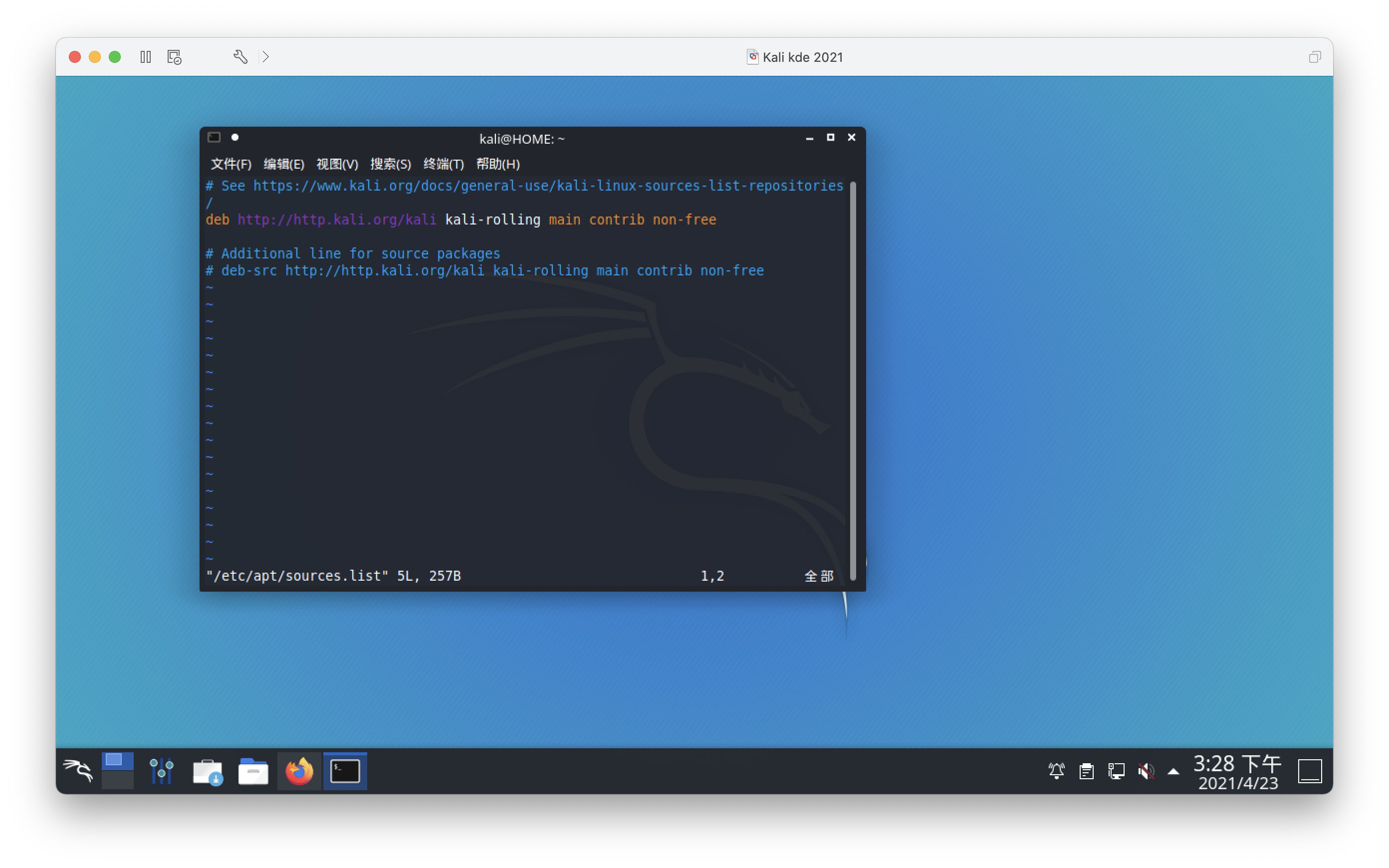Focus the terminal task in taskbar
The width and height of the screenshot is (1389, 868).
coord(345,771)
